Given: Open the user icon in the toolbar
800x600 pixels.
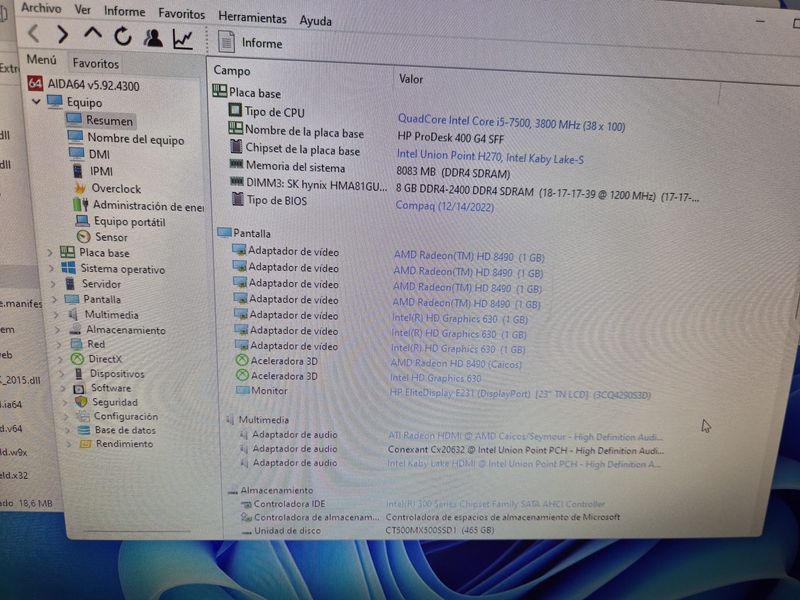Looking at the screenshot, I should click(x=153, y=38).
